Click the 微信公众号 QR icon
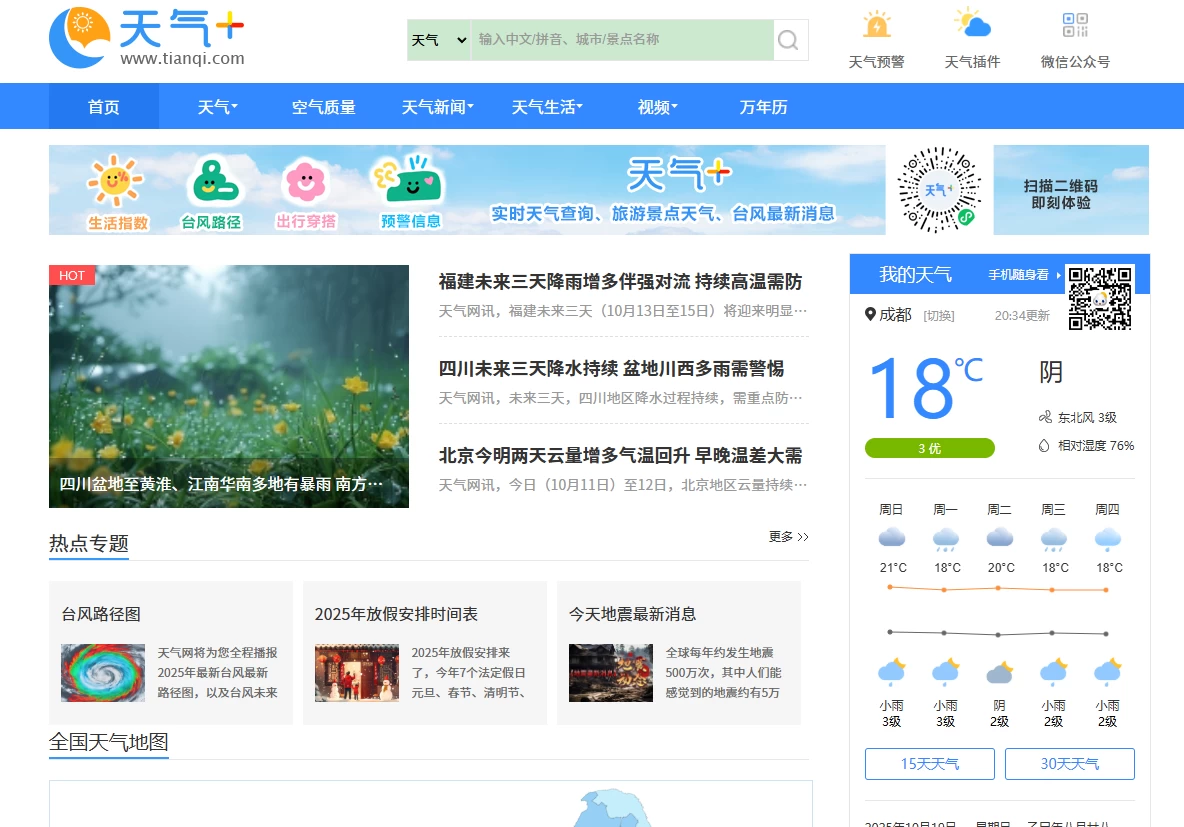1184x827 pixels. [1075, 25]
